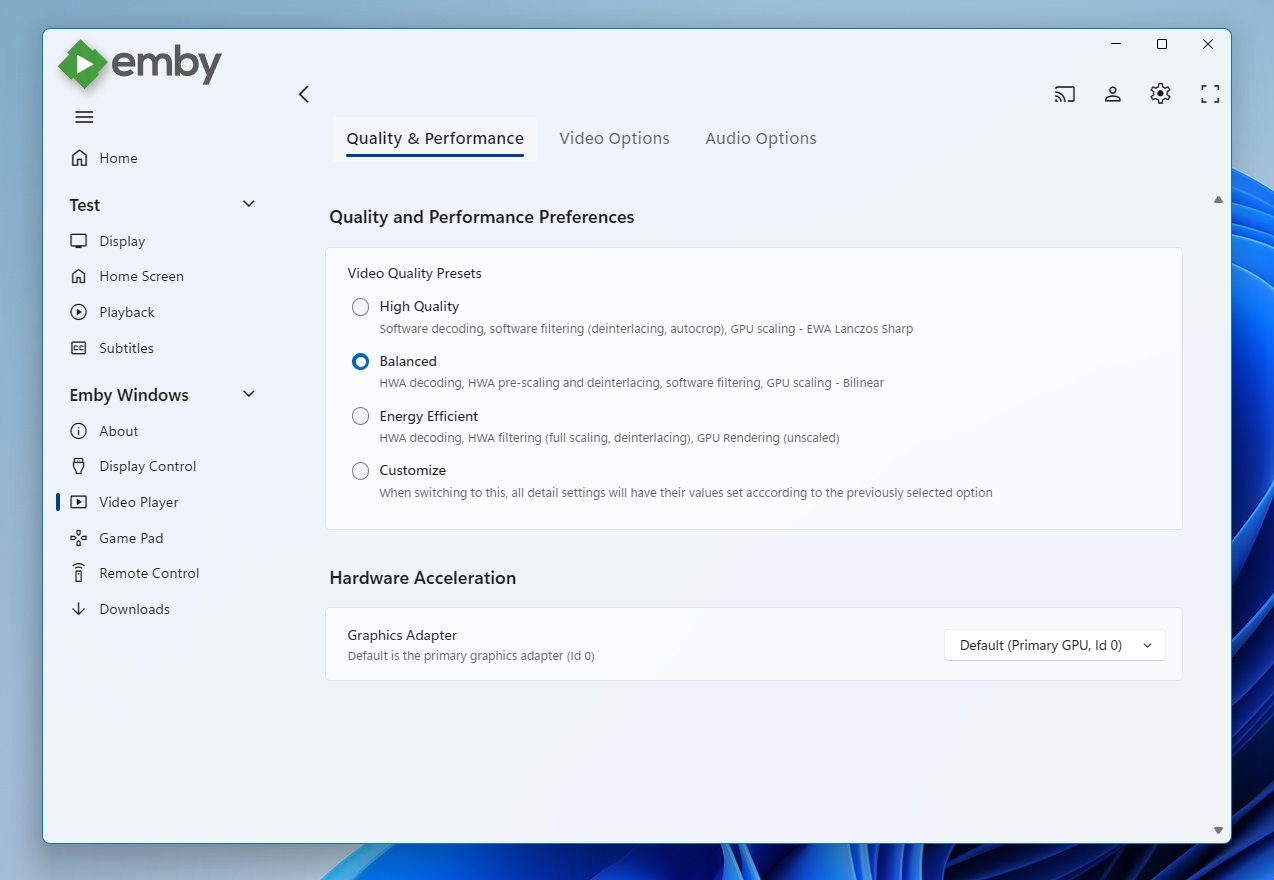Click the 'Video Quality Presets' label

414,273
